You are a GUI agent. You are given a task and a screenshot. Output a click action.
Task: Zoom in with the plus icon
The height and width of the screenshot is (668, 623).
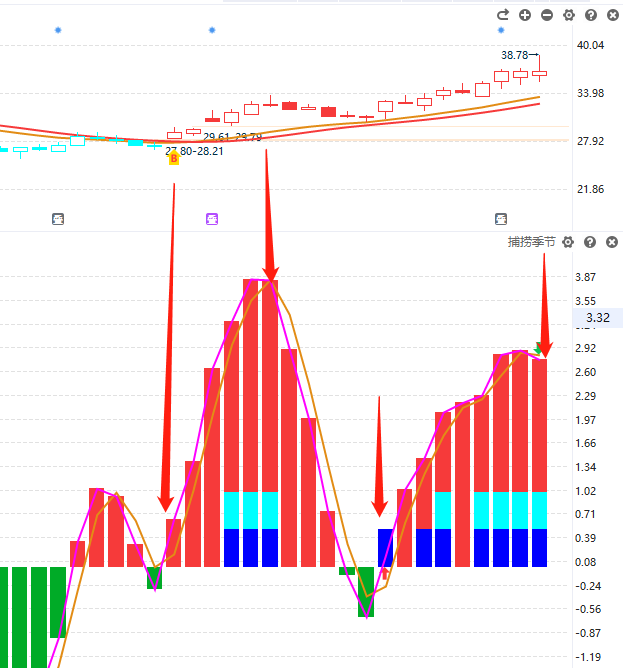click(x=525, y=15)
